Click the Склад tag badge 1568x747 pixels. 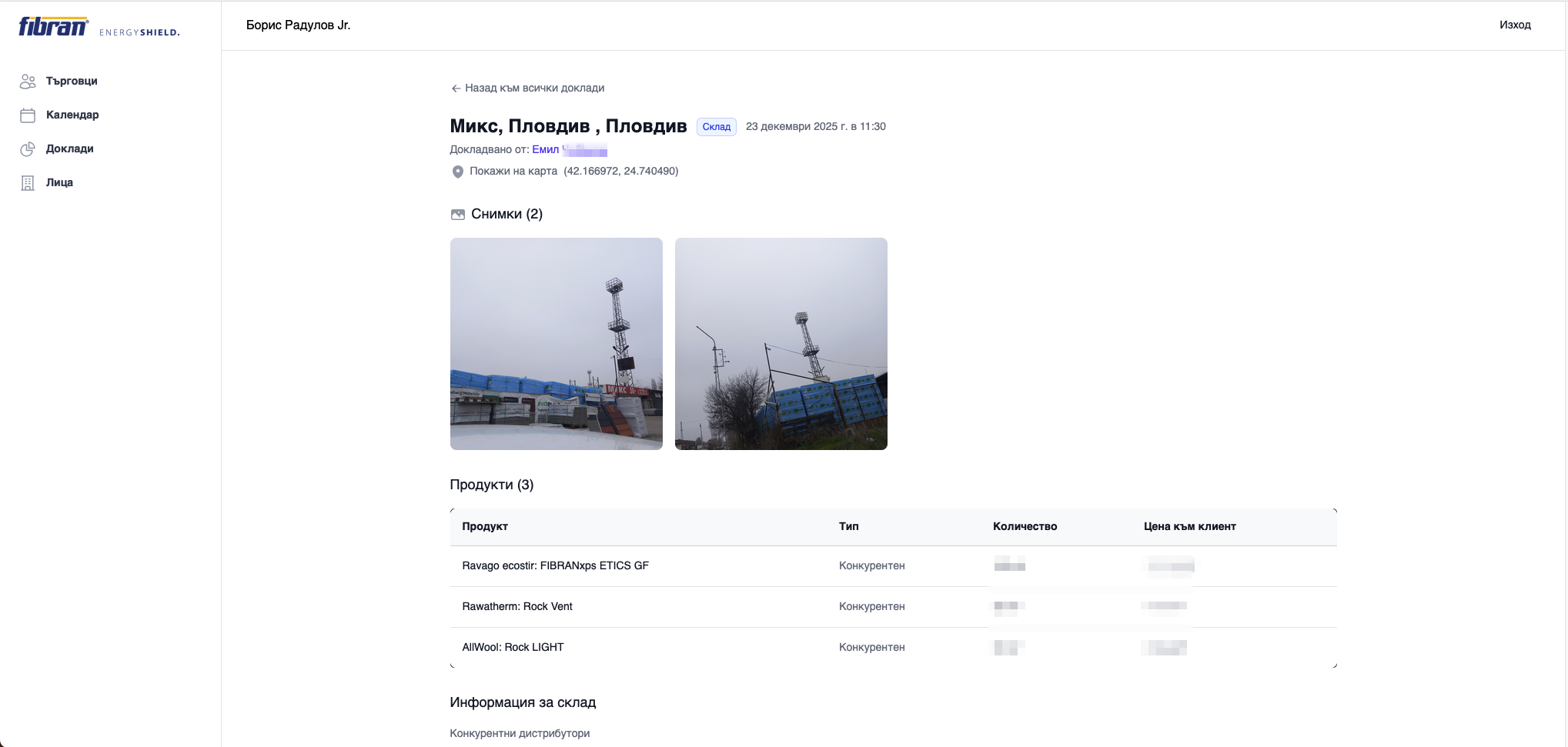(716, 127)
